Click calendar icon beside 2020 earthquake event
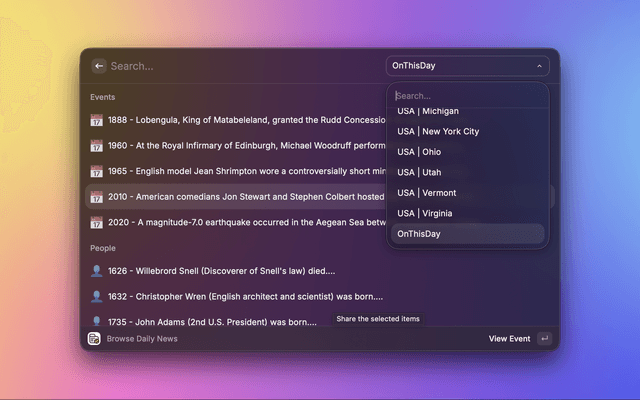 (97, 222)
